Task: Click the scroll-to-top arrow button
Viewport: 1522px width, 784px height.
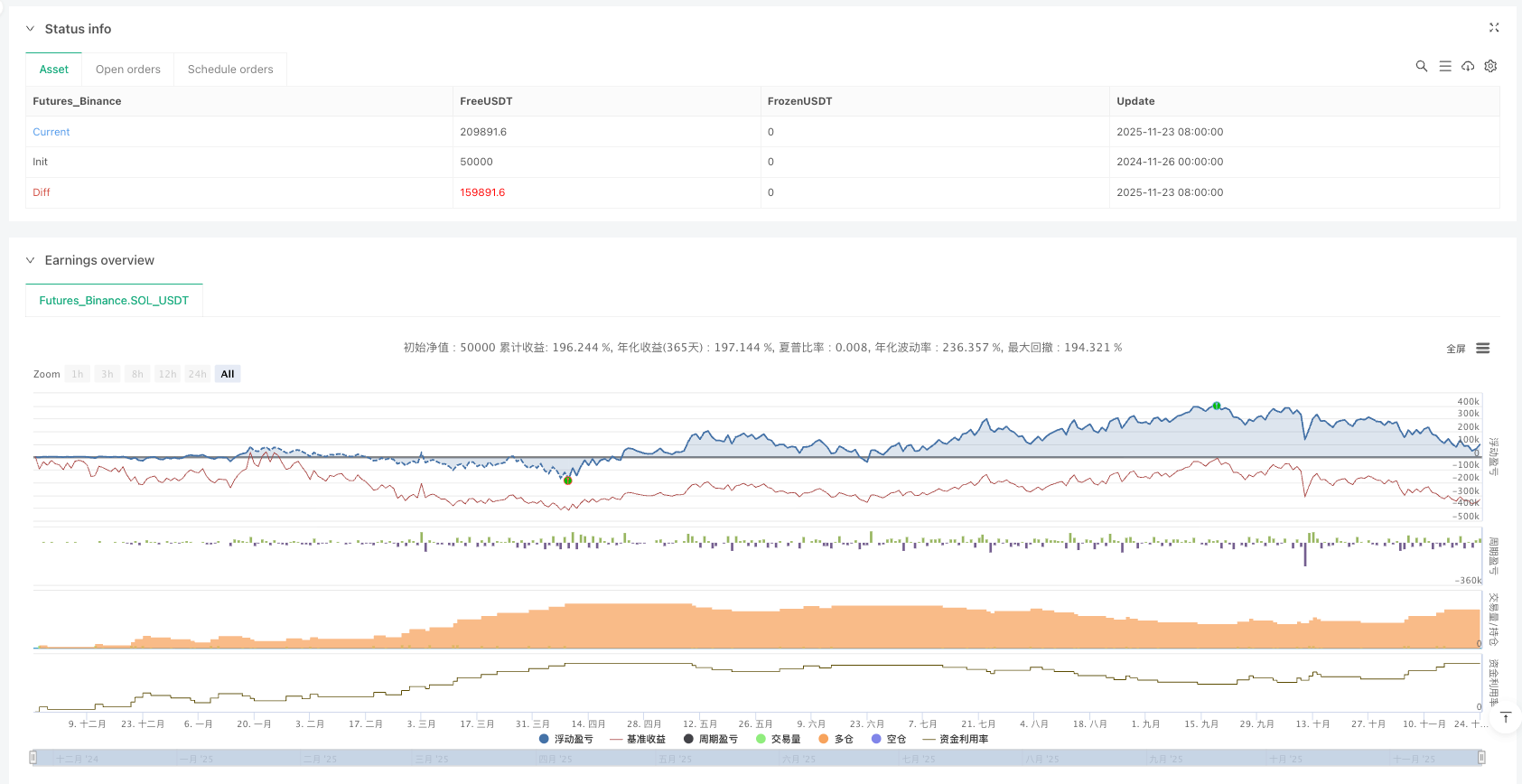Action: [1505, 718]
